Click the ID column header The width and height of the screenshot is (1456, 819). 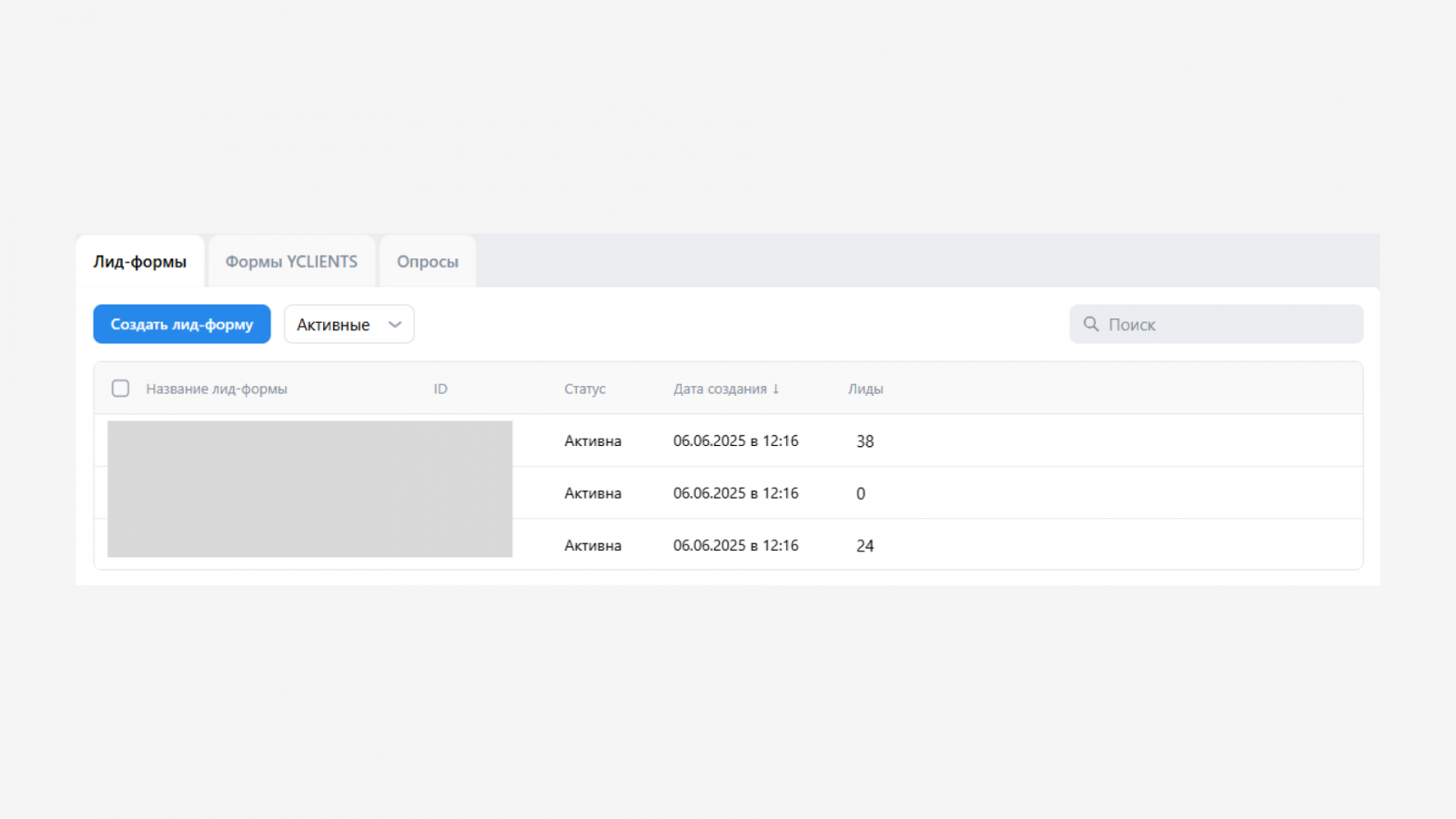(440, 389)
